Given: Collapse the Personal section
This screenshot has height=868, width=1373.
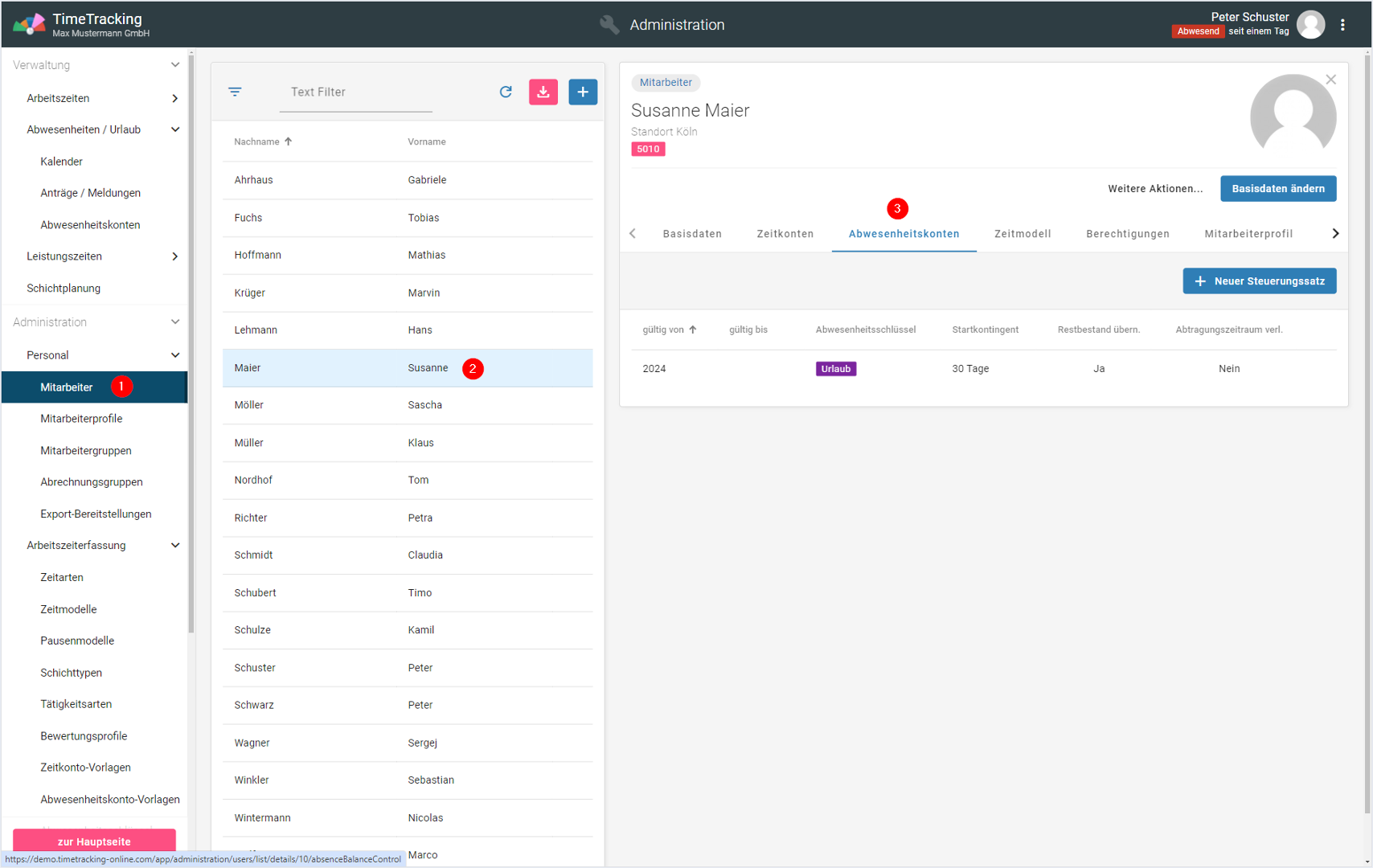Looking at the screenshot, I should click(x=175, y=355).
